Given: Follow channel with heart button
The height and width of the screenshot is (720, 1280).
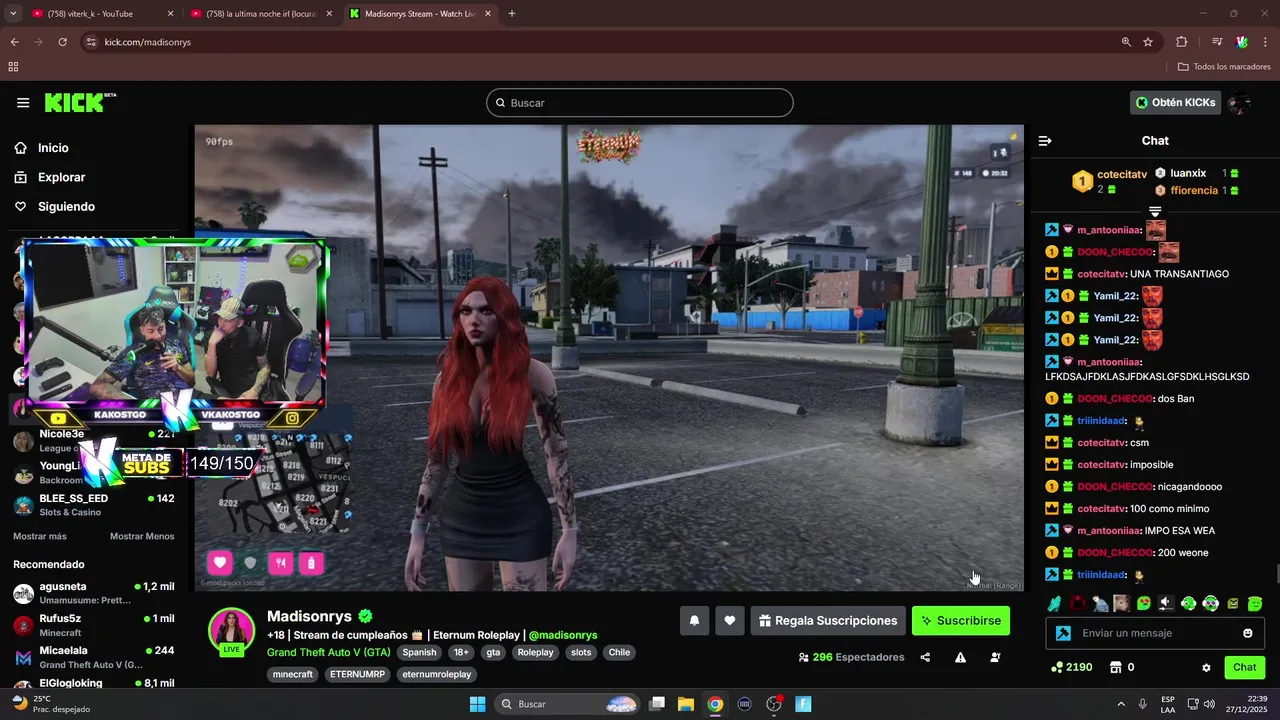Looking at the screenshot, I should (730, 620).
